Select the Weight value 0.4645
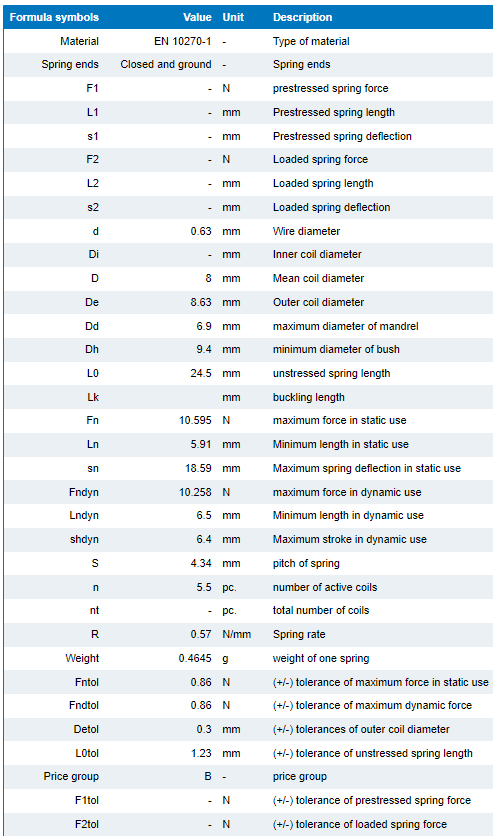Screen dimensions: 493x836 [x=195, y=658]
